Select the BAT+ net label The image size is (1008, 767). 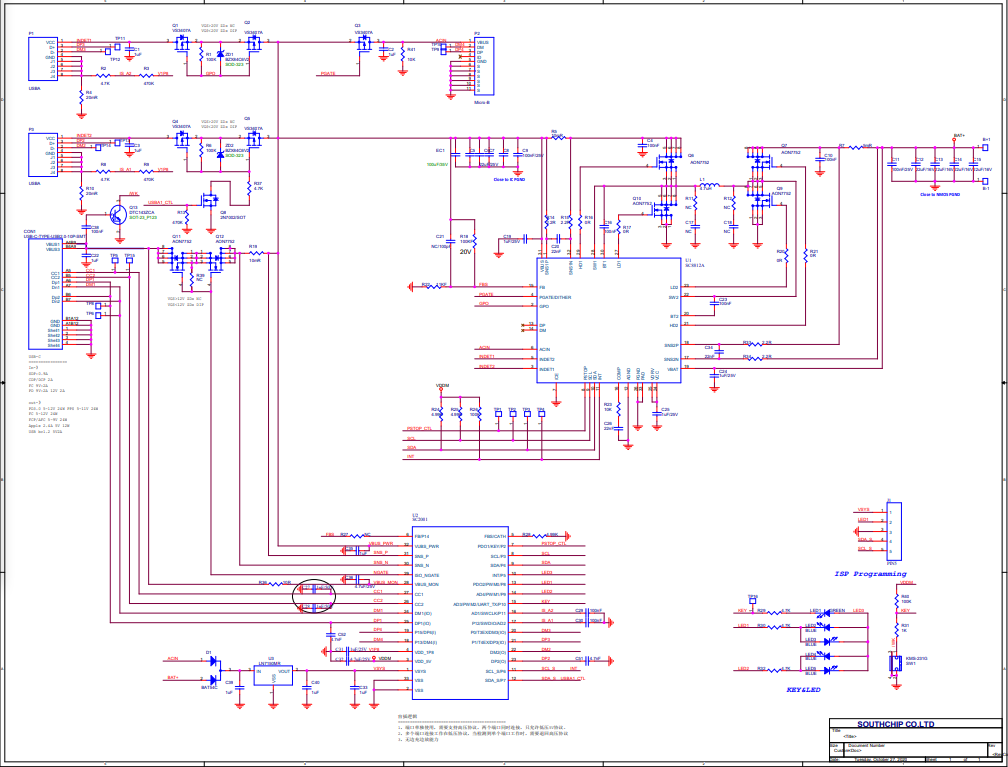pyautogui.click(x=958, y=135)
